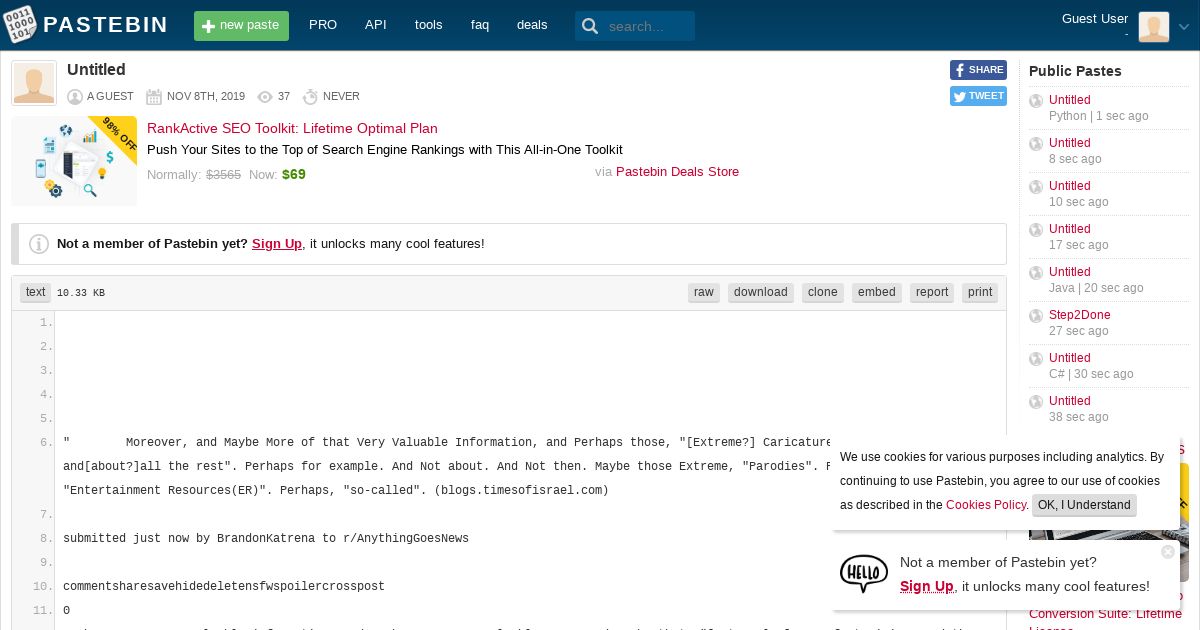Click the Guest User avatar in header
Image resolution: width=1200 pixels, height=630 pixels.
click(x=1154, y=27)
